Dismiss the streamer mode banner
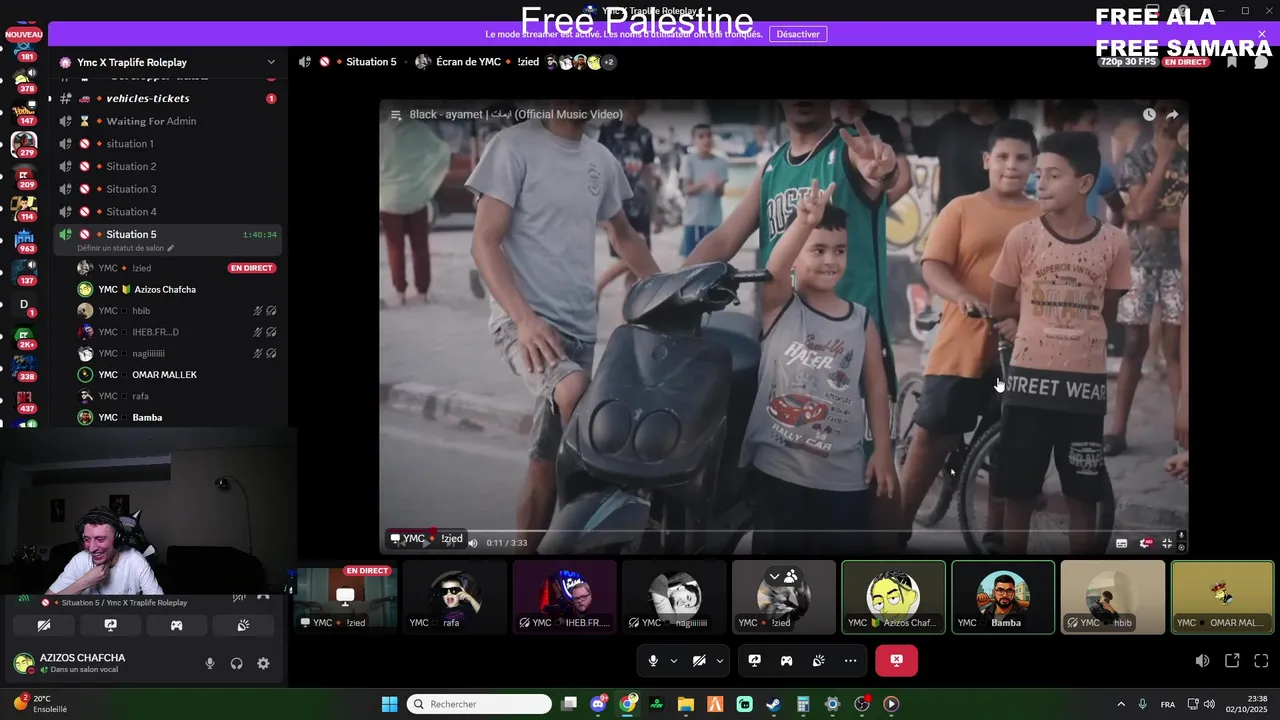1280x720 pixels. click(1261, 34)
